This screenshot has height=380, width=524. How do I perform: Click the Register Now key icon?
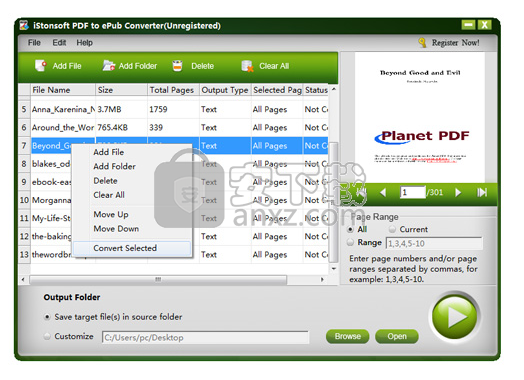click(422, 42)
